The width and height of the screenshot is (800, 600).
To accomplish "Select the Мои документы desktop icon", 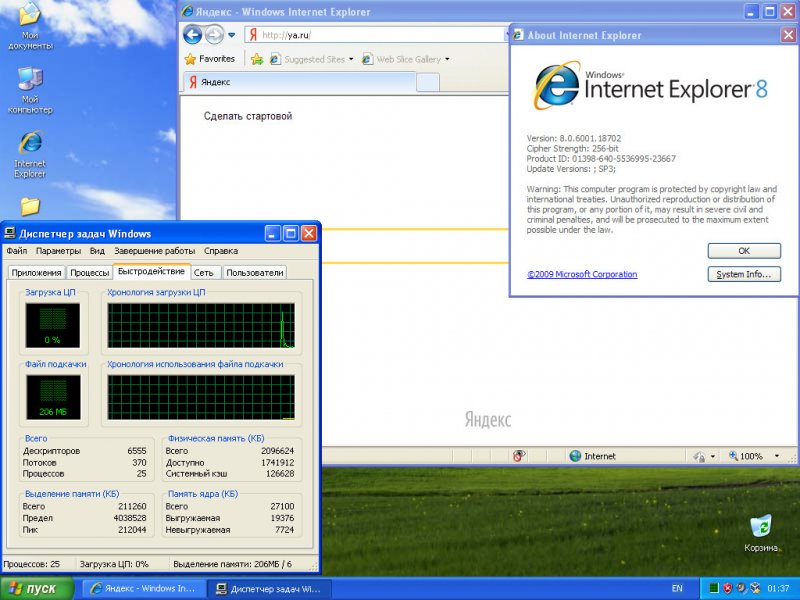I will [30, 27].
